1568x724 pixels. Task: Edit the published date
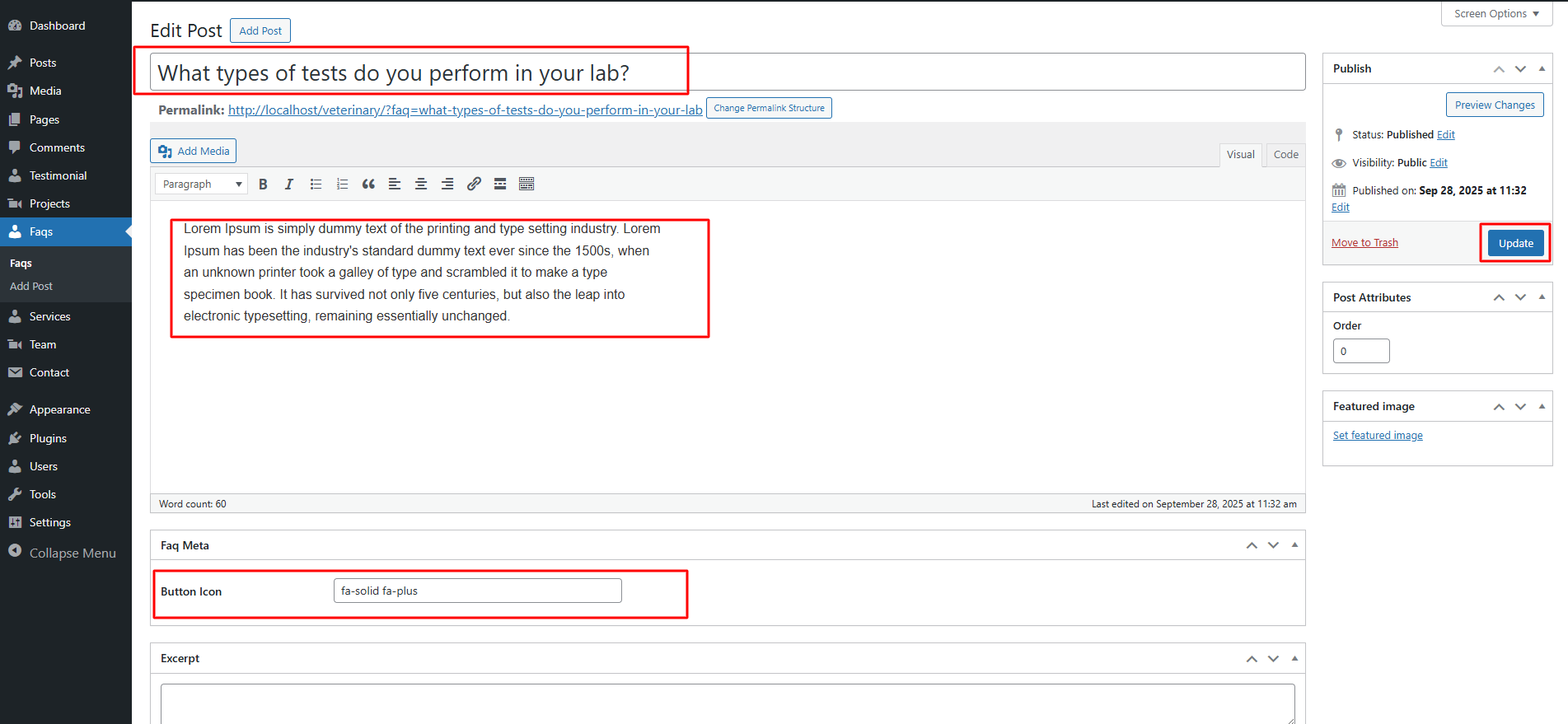click(x=1341, y=207)
